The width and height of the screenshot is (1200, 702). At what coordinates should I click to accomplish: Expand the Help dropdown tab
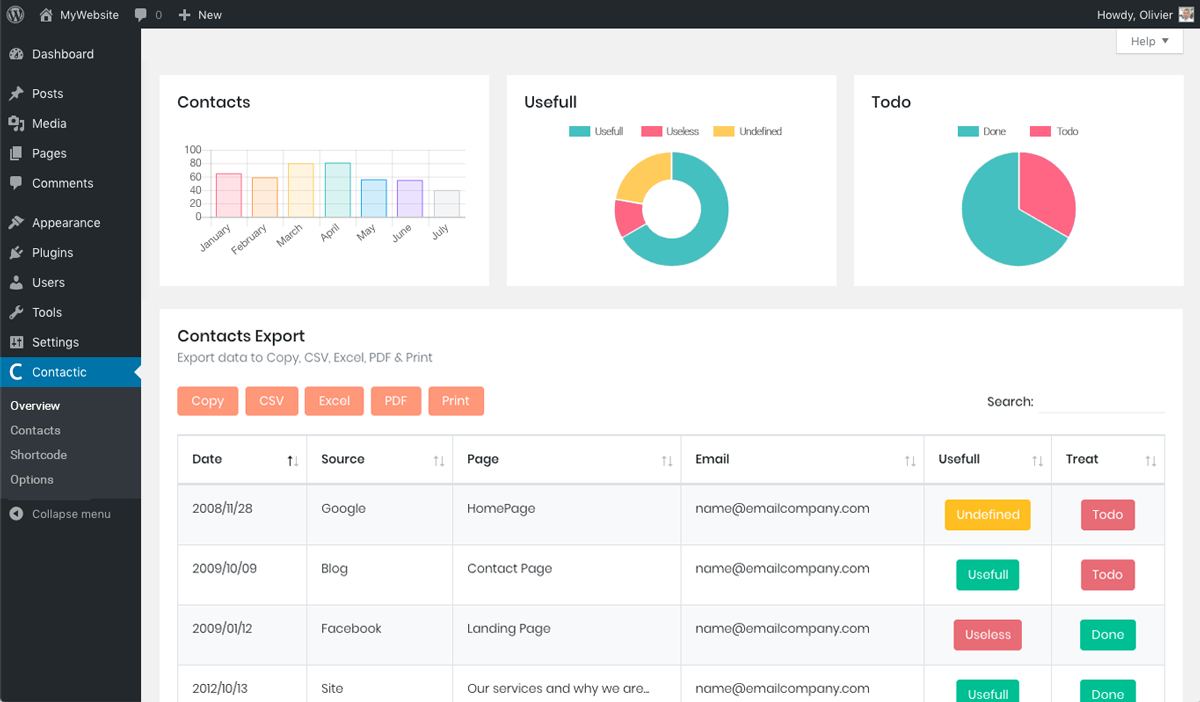[1149, 42]
